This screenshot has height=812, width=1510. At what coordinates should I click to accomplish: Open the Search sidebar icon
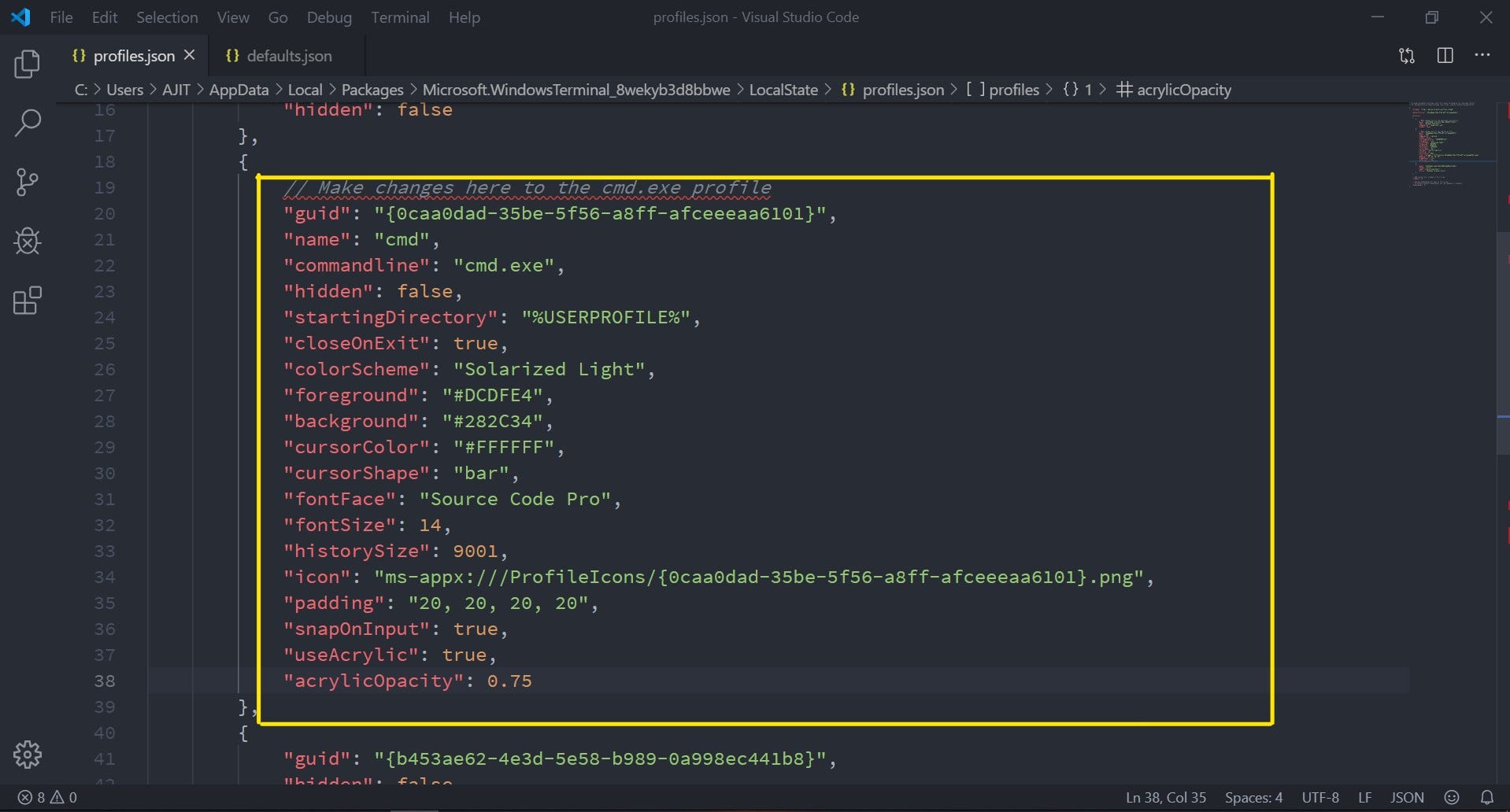(x=27, y=123)
